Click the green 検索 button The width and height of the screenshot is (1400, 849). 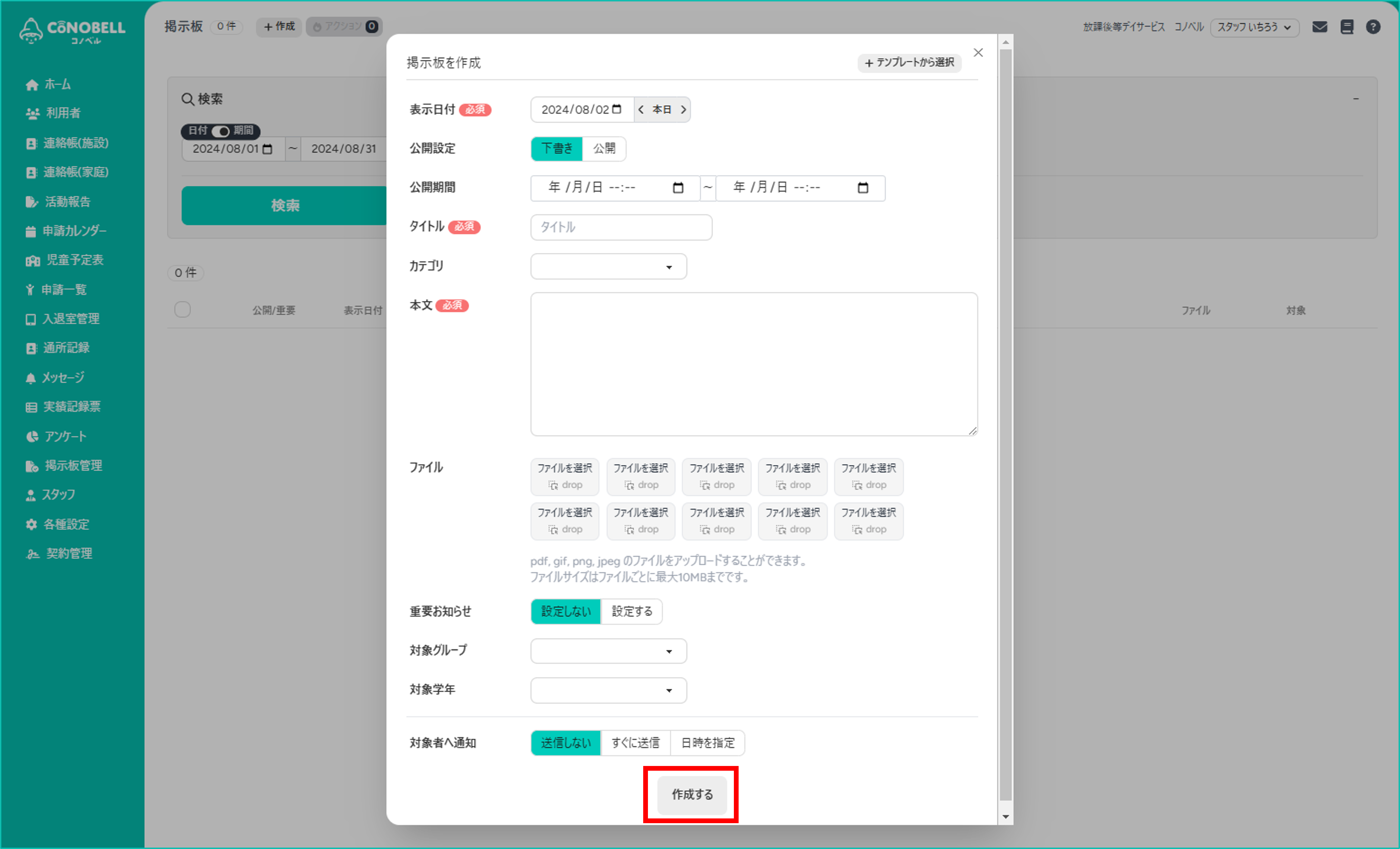tap(285, 205)
